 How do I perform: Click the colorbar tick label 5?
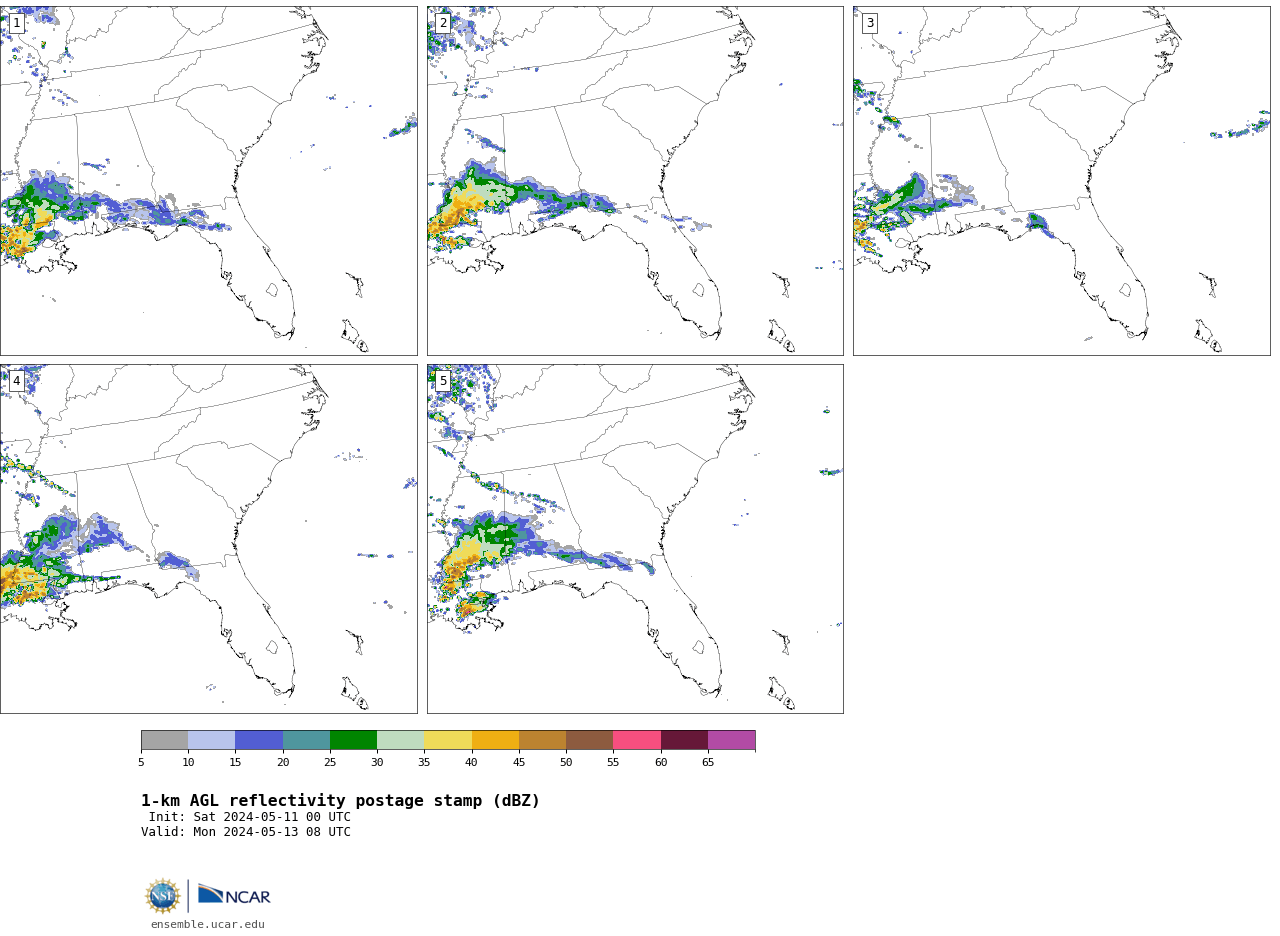(x=141, y=763)
